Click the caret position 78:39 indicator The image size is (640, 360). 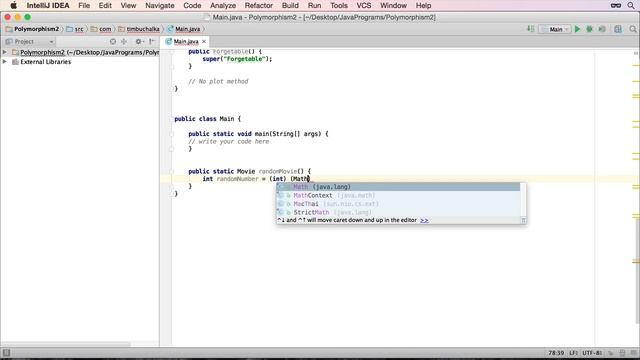556,353
